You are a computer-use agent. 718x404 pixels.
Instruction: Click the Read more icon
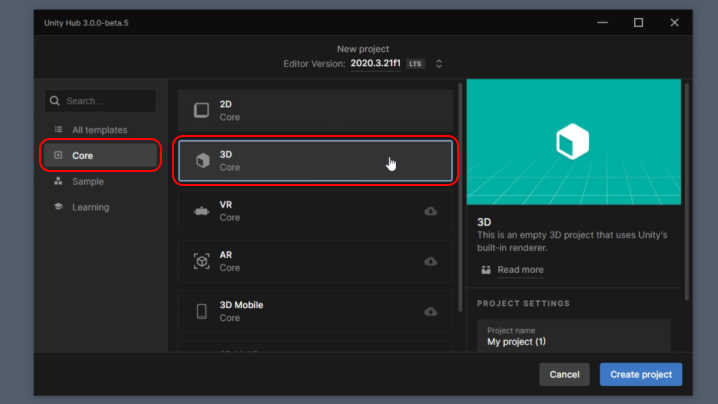pyautogui.click(x=486, y=270)
